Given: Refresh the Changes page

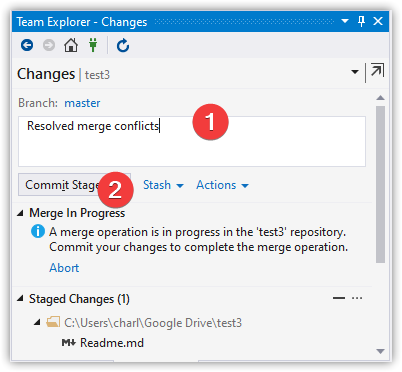Looking at the screenshot, I should coord(123,45).
